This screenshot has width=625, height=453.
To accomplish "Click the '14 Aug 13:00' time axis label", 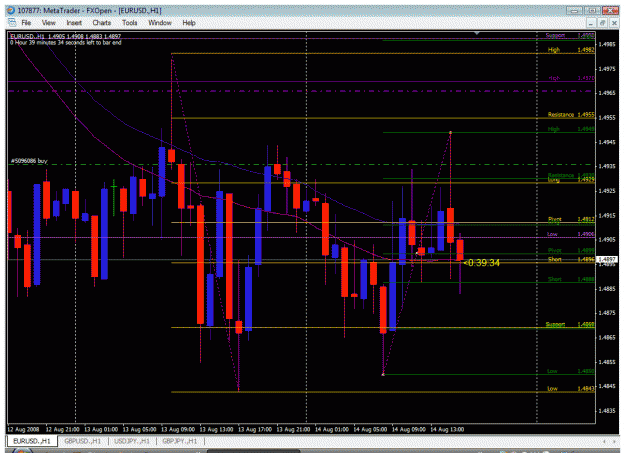I will [x=447, y=429].
